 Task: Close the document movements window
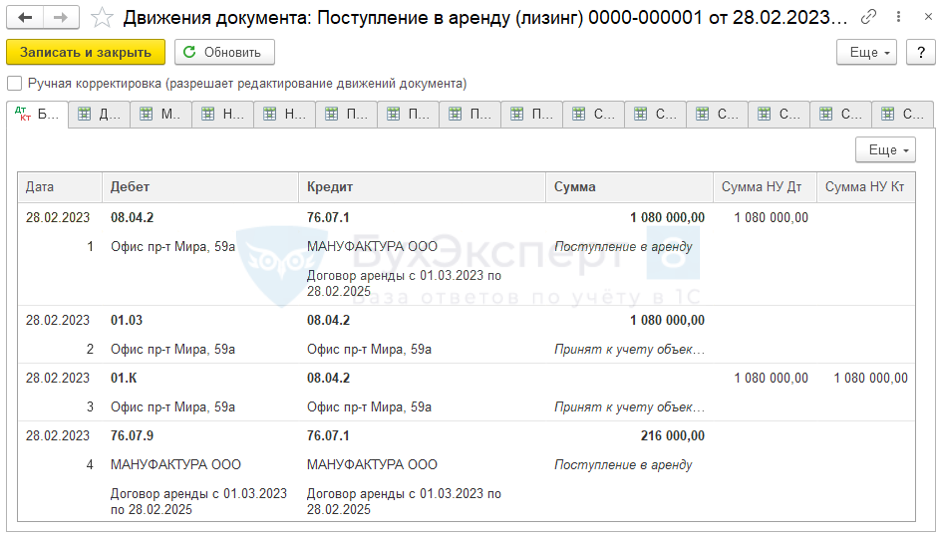tap(919, 18)
